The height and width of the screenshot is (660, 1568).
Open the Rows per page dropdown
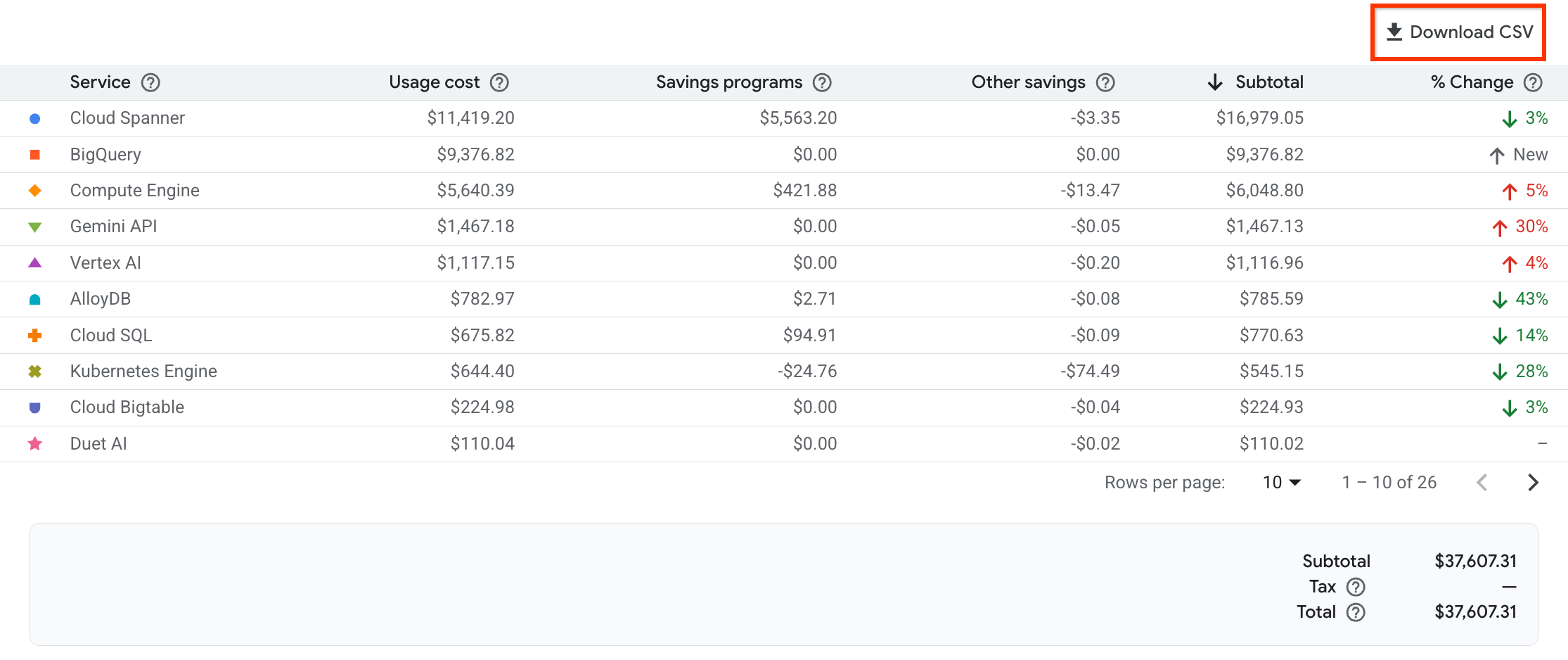click(x=1282, y=483)
